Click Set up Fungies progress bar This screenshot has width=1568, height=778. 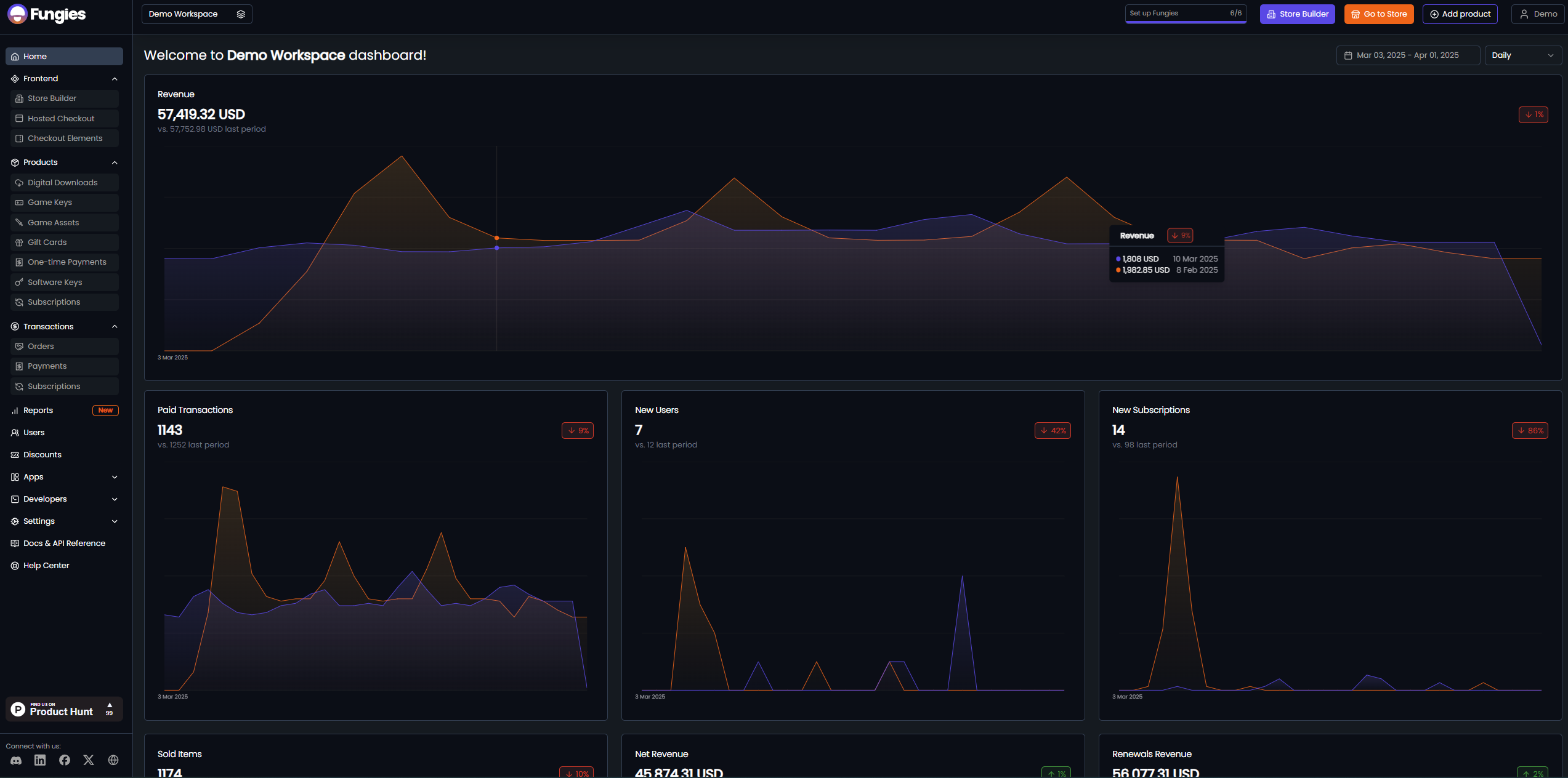[1186, 14]
